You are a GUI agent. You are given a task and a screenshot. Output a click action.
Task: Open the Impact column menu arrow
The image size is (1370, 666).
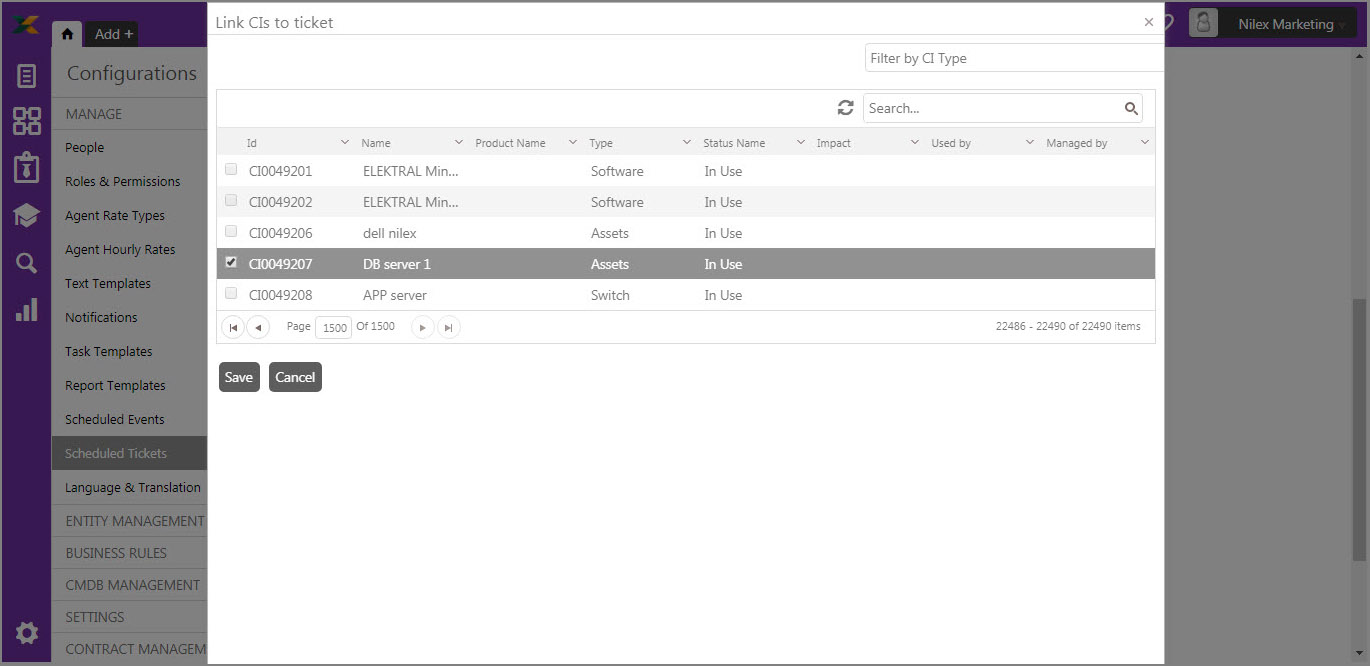click(x=915, y=142)
